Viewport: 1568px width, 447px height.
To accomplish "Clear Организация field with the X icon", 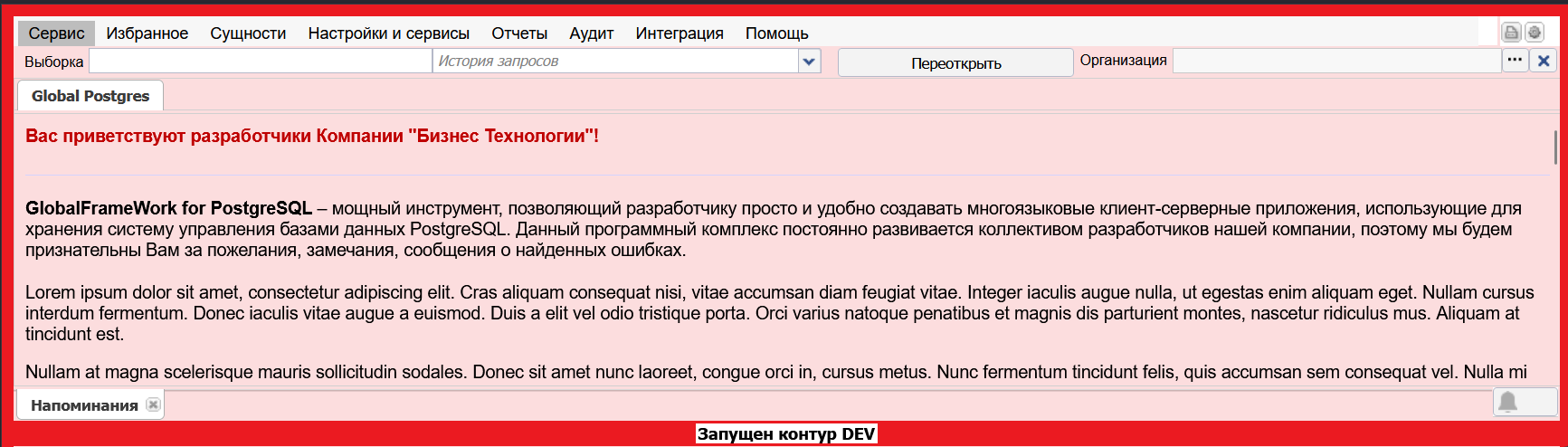I will 1544,61.
